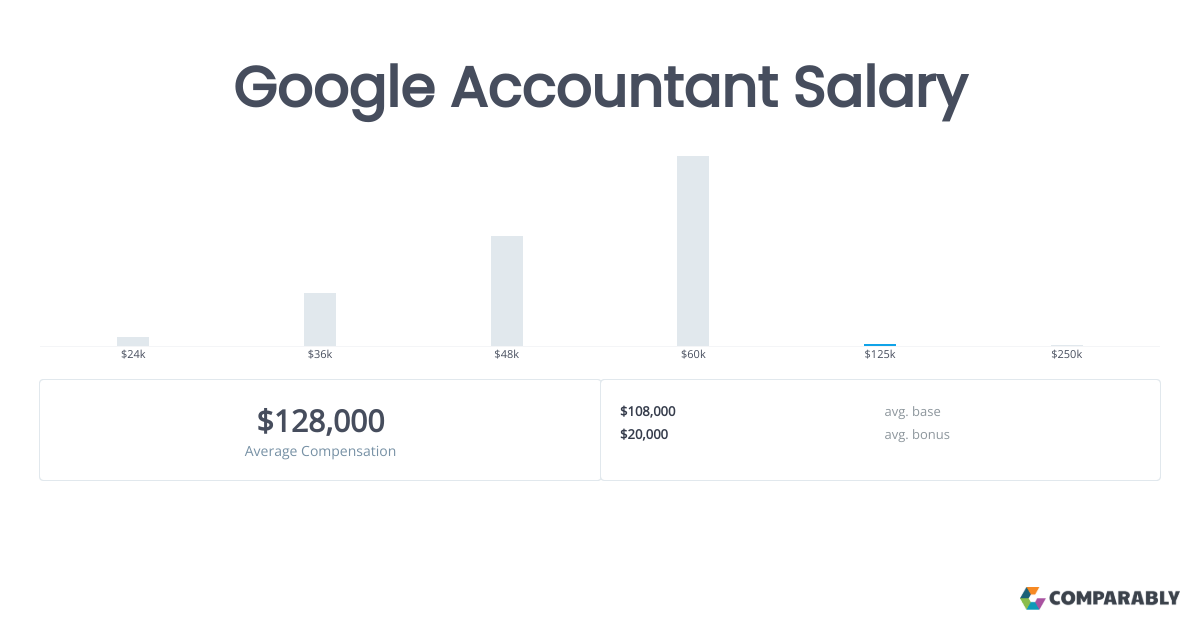
Task: Click the $36k axis label
Action: tap(320, 355)
